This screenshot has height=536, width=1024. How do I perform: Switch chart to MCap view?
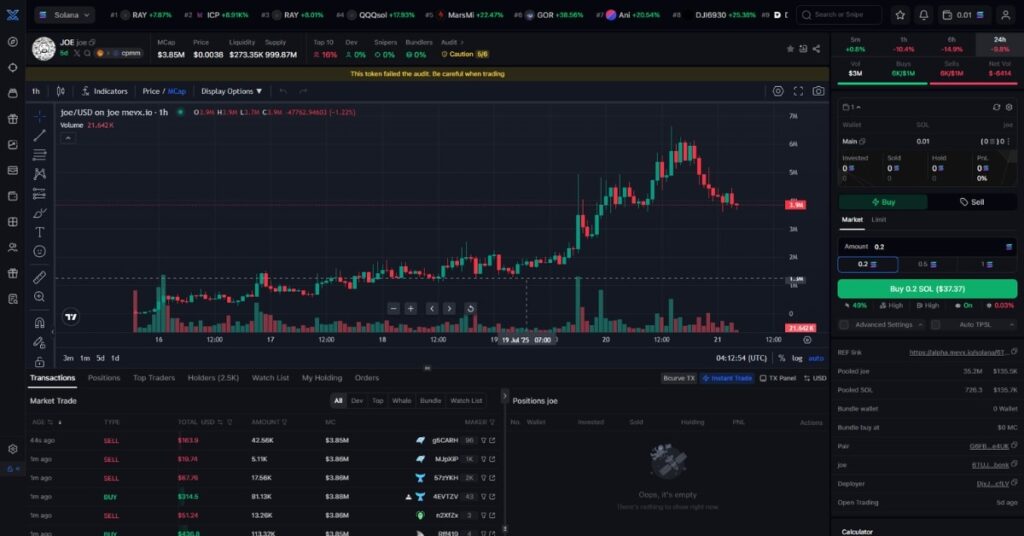(x=177, y=91)
